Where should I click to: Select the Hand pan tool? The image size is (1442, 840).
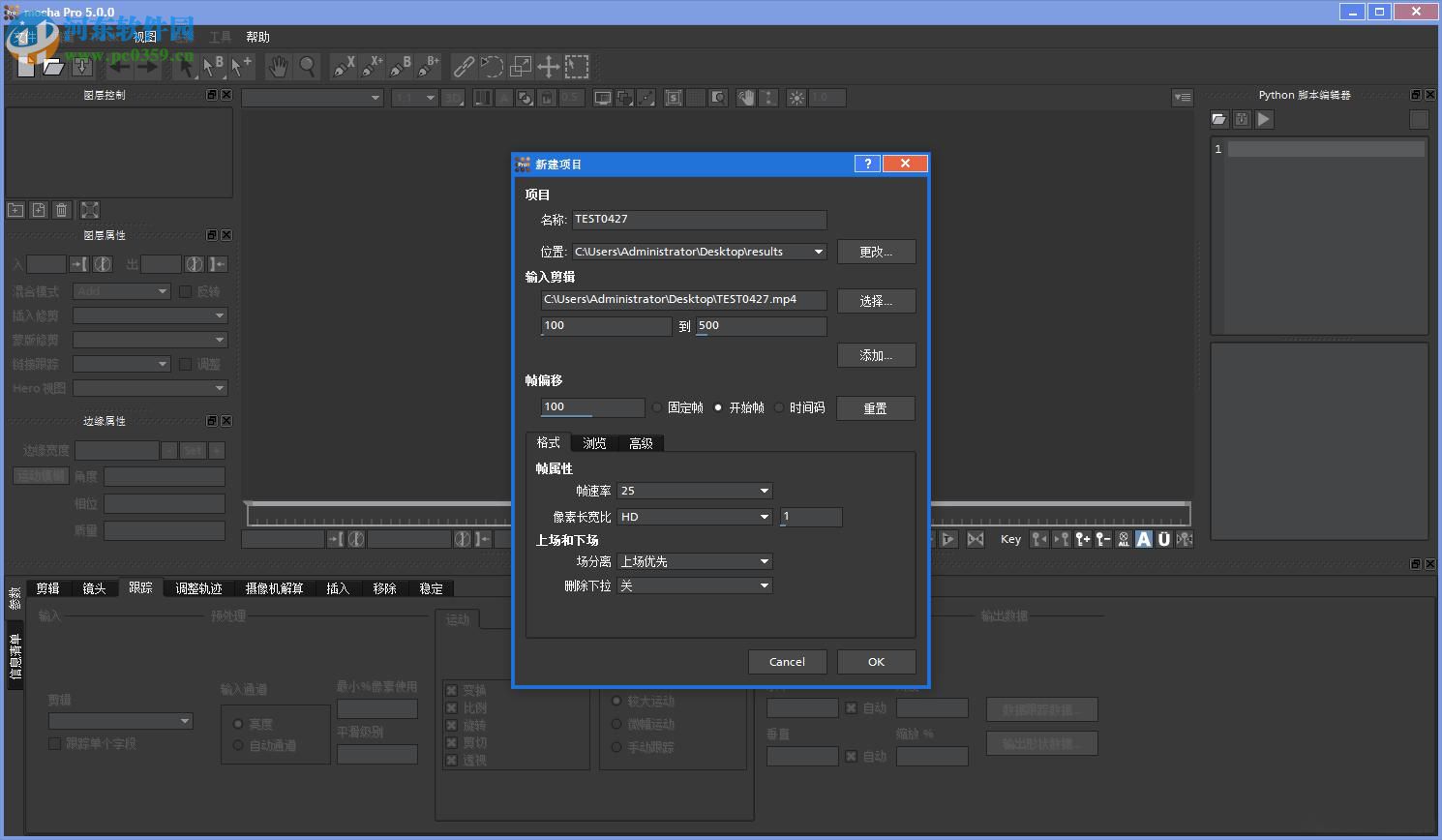click(x=278, y=66)
